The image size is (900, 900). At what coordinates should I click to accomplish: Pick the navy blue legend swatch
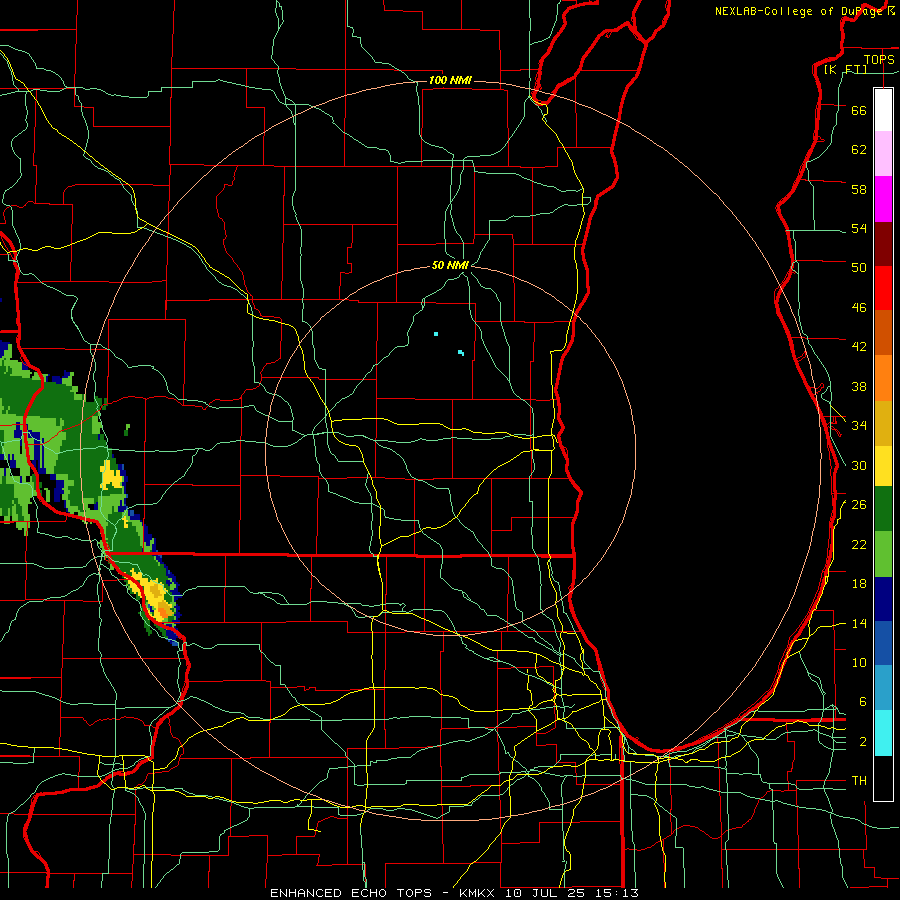pos(883,599)
